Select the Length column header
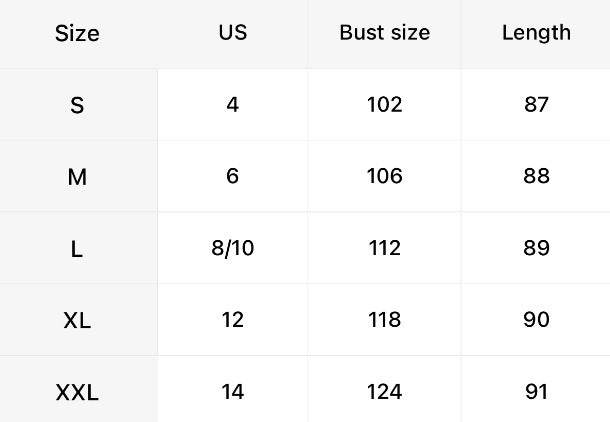The height and width of the screenshot is (422, 610). coord(536,32)
